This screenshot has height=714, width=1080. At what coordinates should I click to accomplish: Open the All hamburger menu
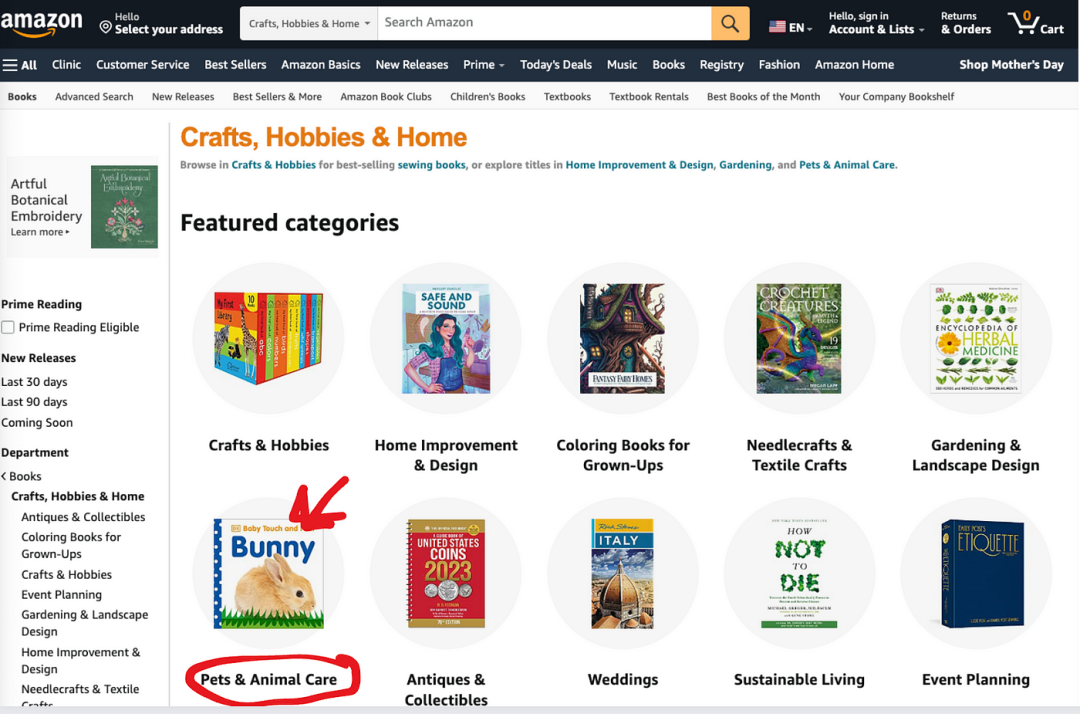click(20, 65)
